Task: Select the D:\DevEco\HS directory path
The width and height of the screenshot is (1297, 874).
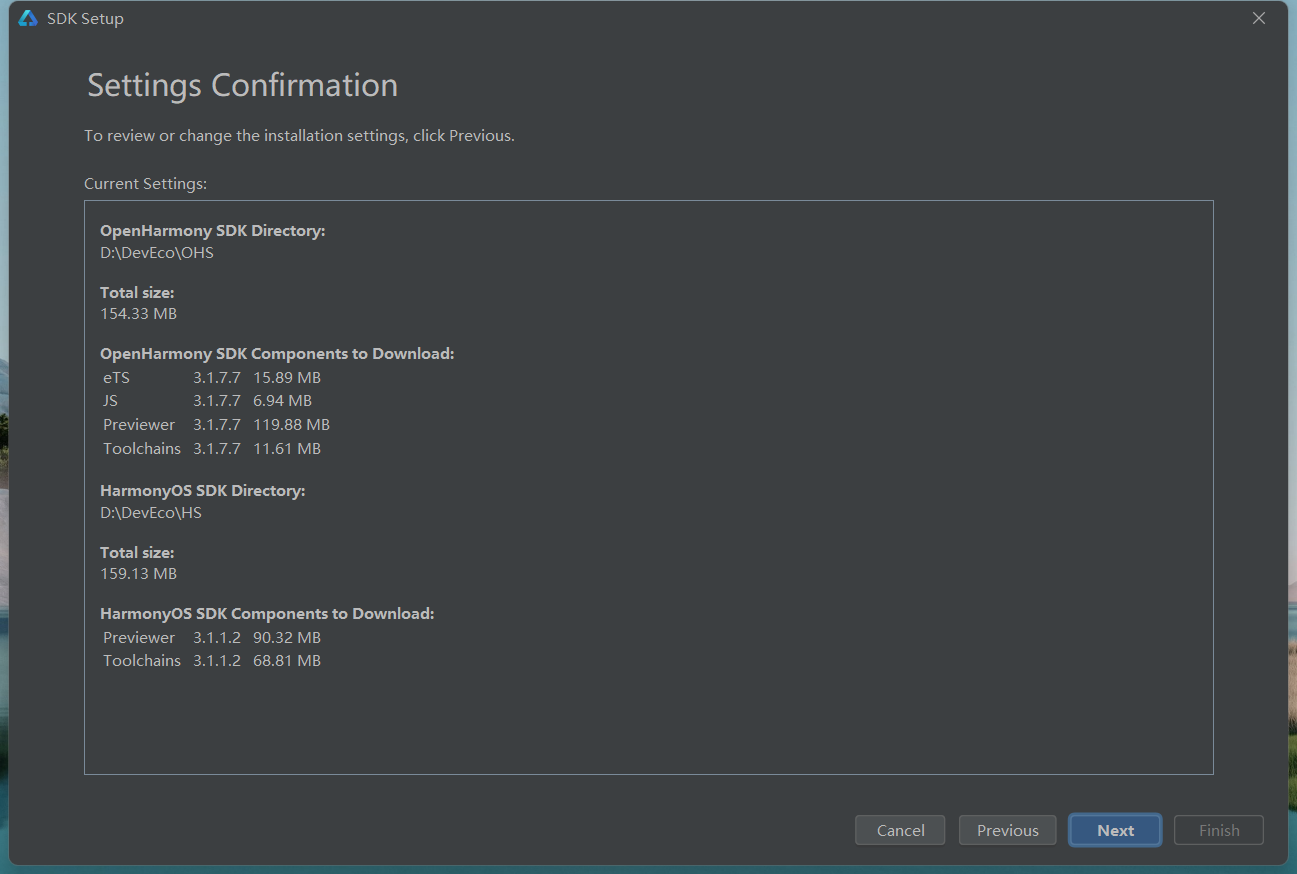Action: [x=151, y=513]
